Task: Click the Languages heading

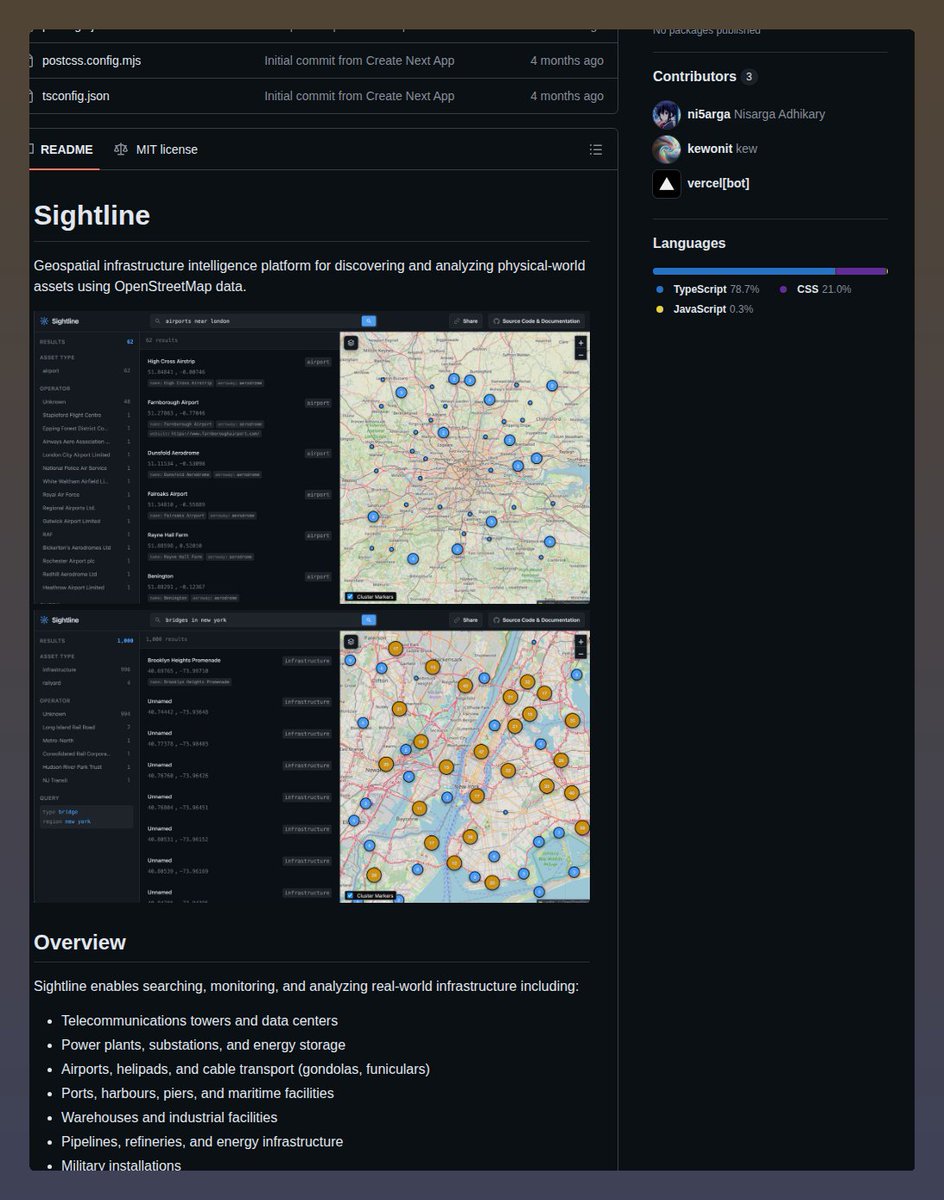Action: [689, 243]
